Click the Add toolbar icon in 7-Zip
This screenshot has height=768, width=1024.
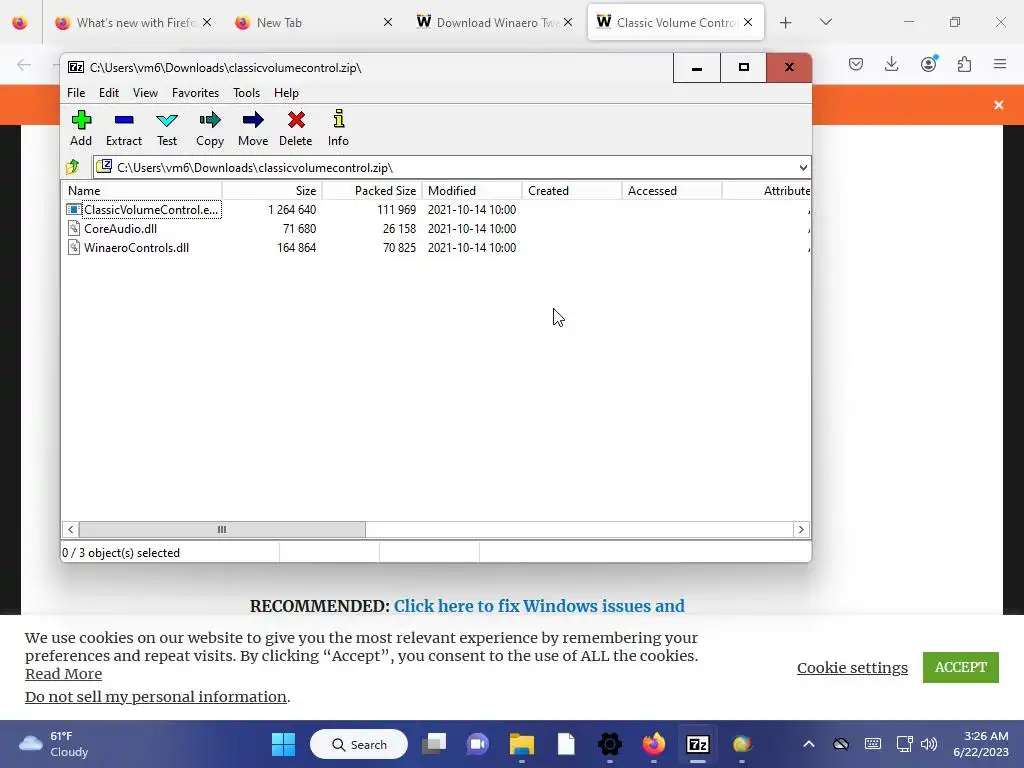[x=81, y=128]
